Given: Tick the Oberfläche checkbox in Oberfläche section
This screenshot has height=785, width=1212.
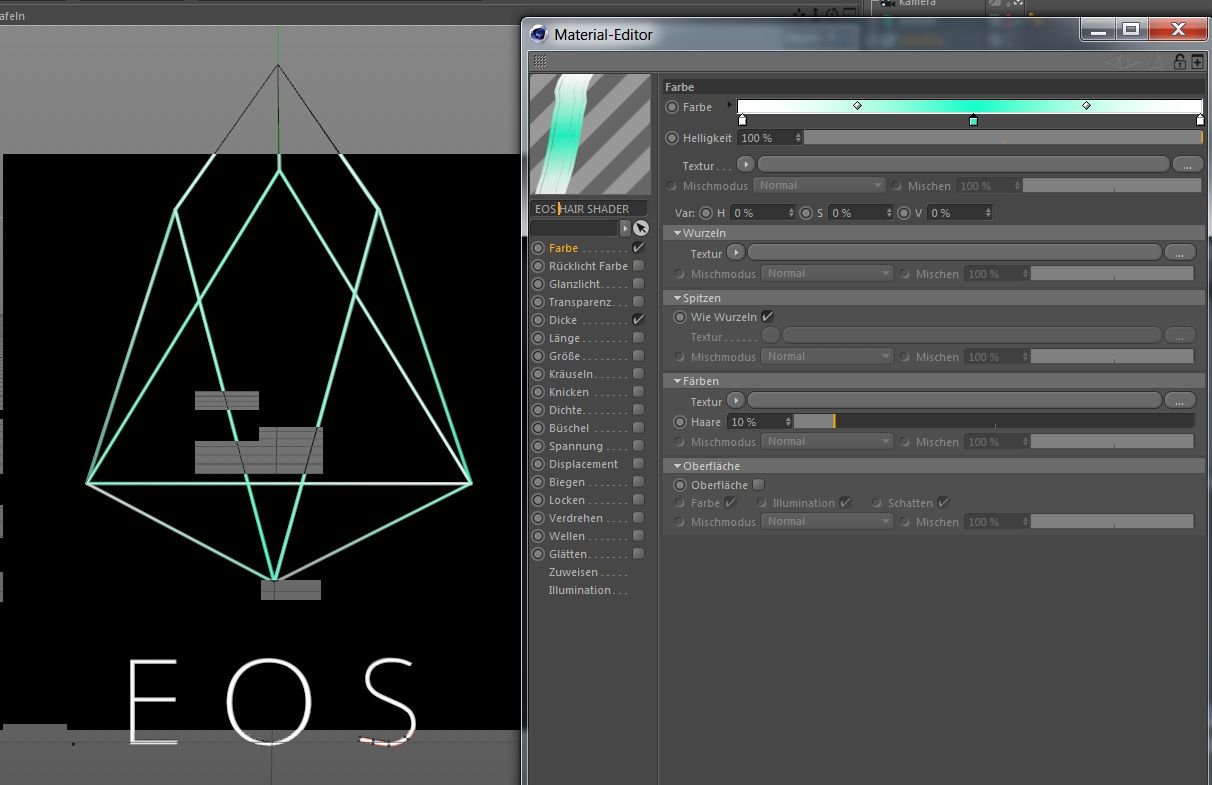Looking at the screenshot, I should coord(758,485).
